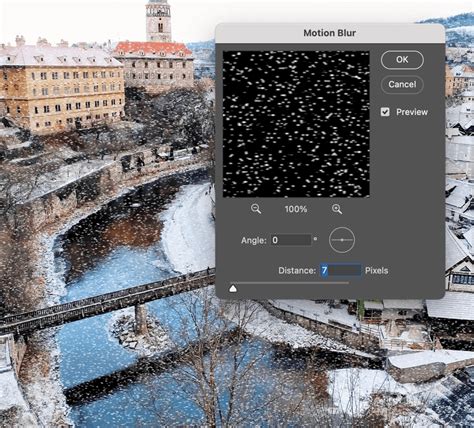Click the Pixels unit label
474x428 pixels.
click(x=376, y=270)
